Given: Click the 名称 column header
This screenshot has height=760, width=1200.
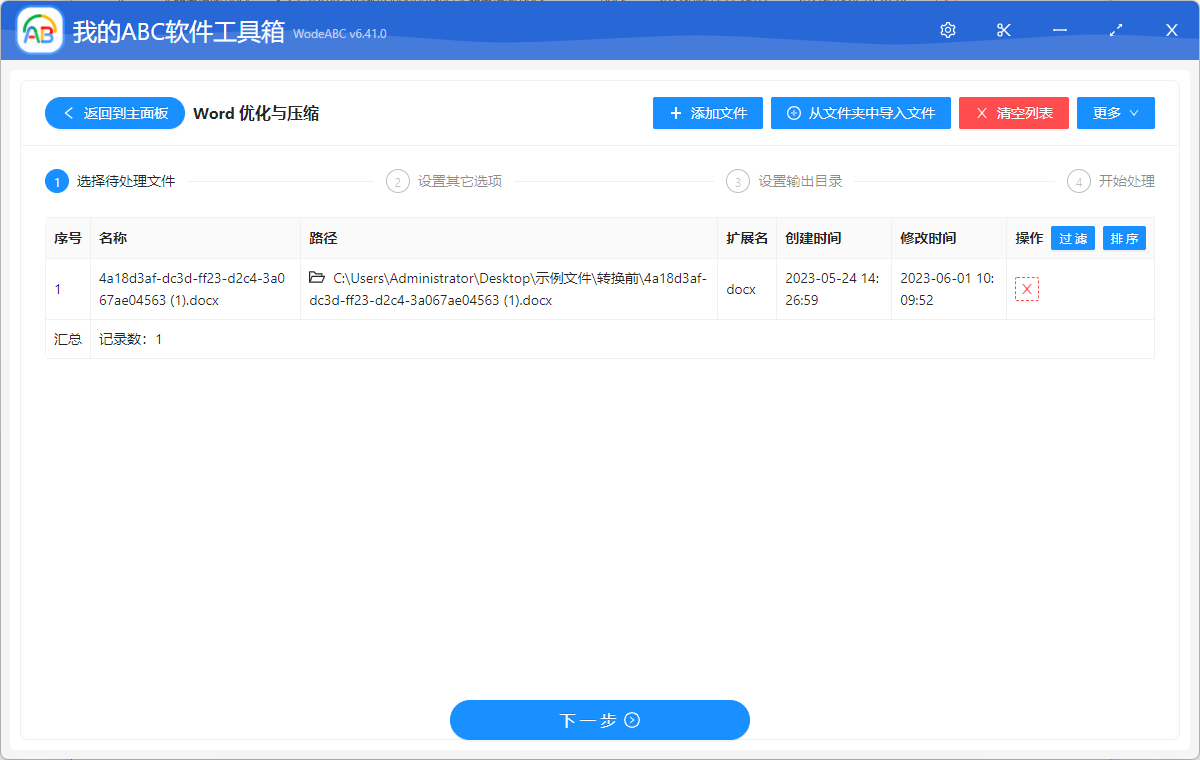Looking at the screenshot, I should coord(110,238).
